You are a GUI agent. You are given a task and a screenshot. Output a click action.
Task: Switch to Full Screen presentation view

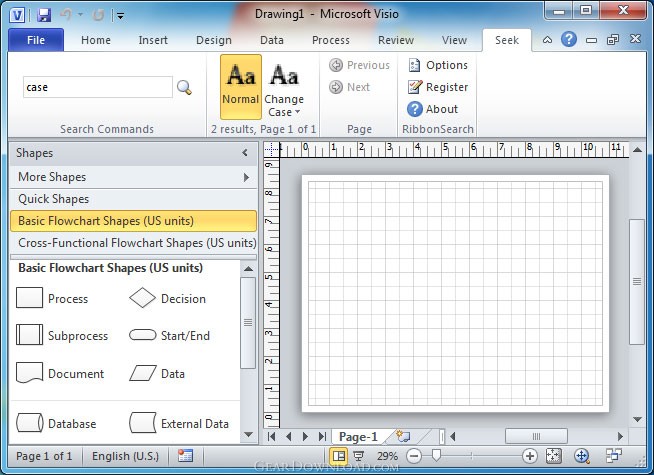[358, 456]
